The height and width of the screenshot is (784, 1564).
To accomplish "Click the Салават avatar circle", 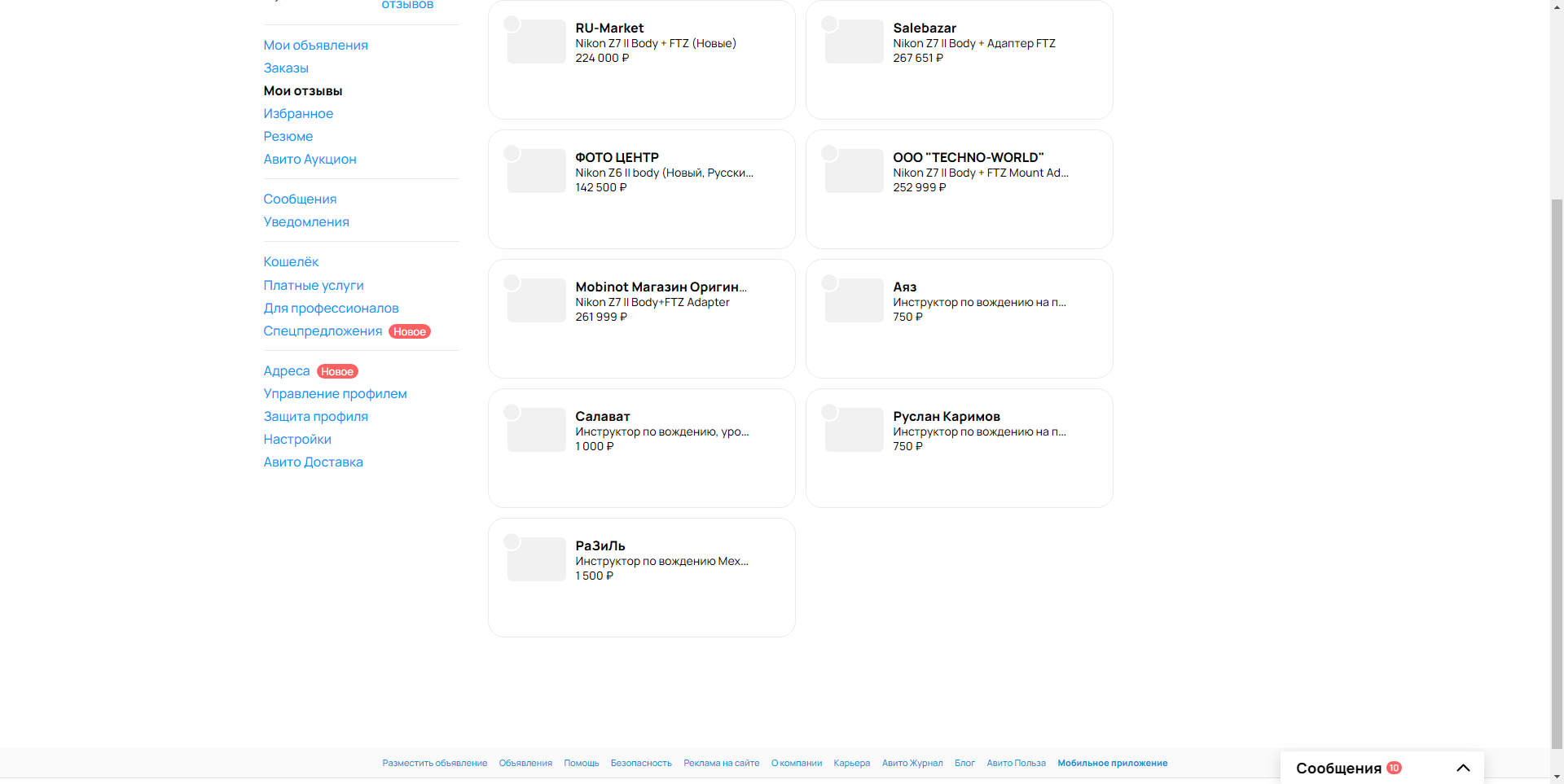I will [x=512, y=412].
